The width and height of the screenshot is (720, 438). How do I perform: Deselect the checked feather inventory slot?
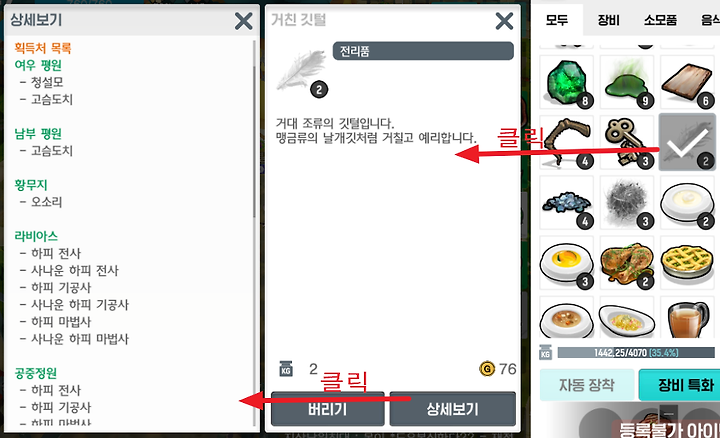pyautogui.click(x=687, y=142)
